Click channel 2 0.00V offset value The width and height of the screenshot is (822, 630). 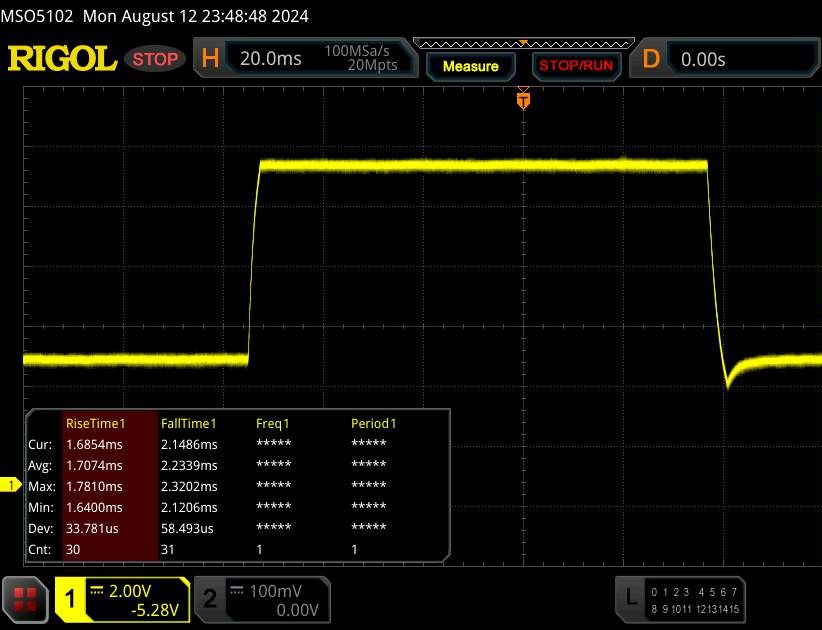[297, 610]
